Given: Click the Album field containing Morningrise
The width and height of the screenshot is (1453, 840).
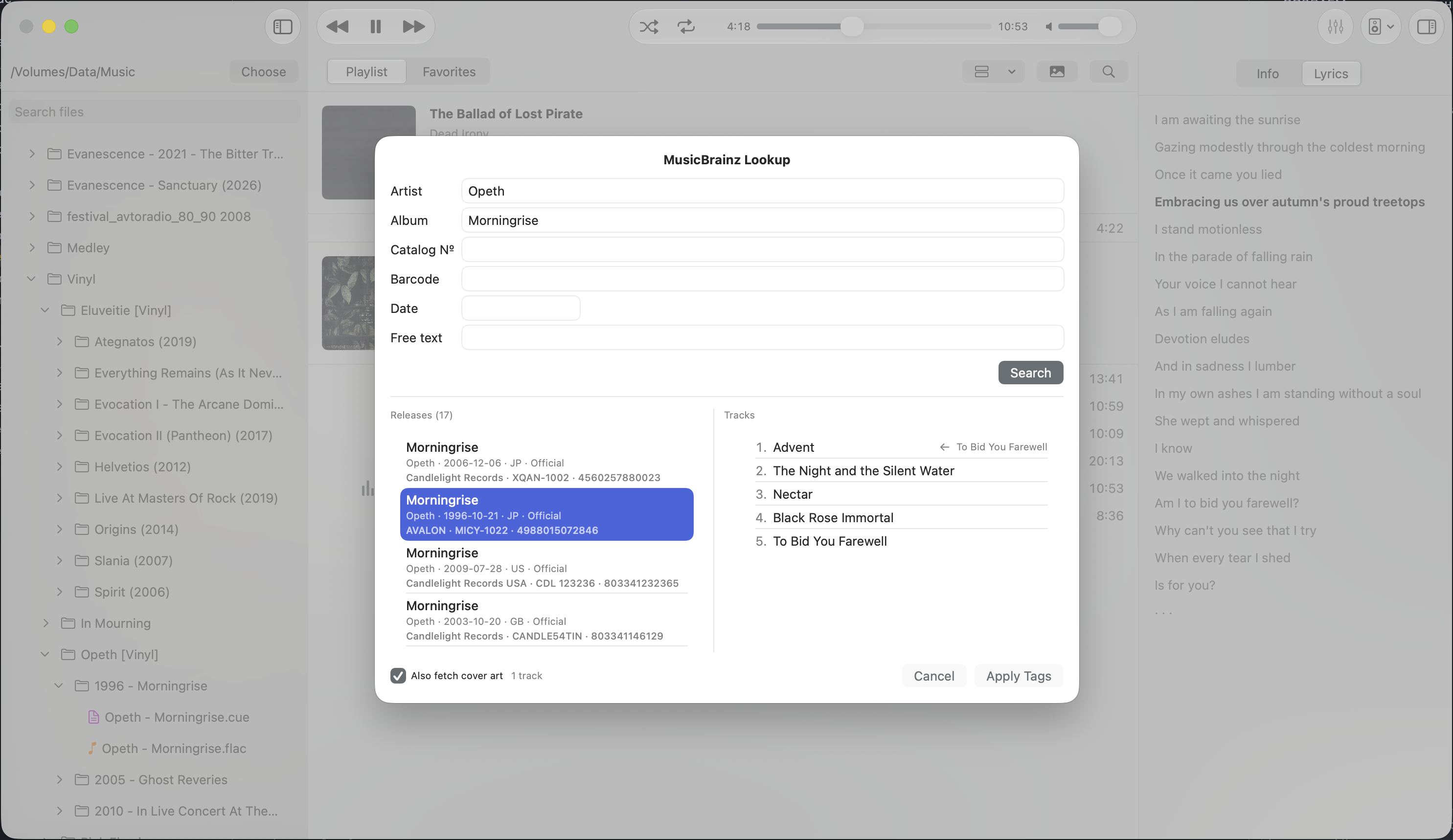Looking at the screenshot, I should (762, 220).
